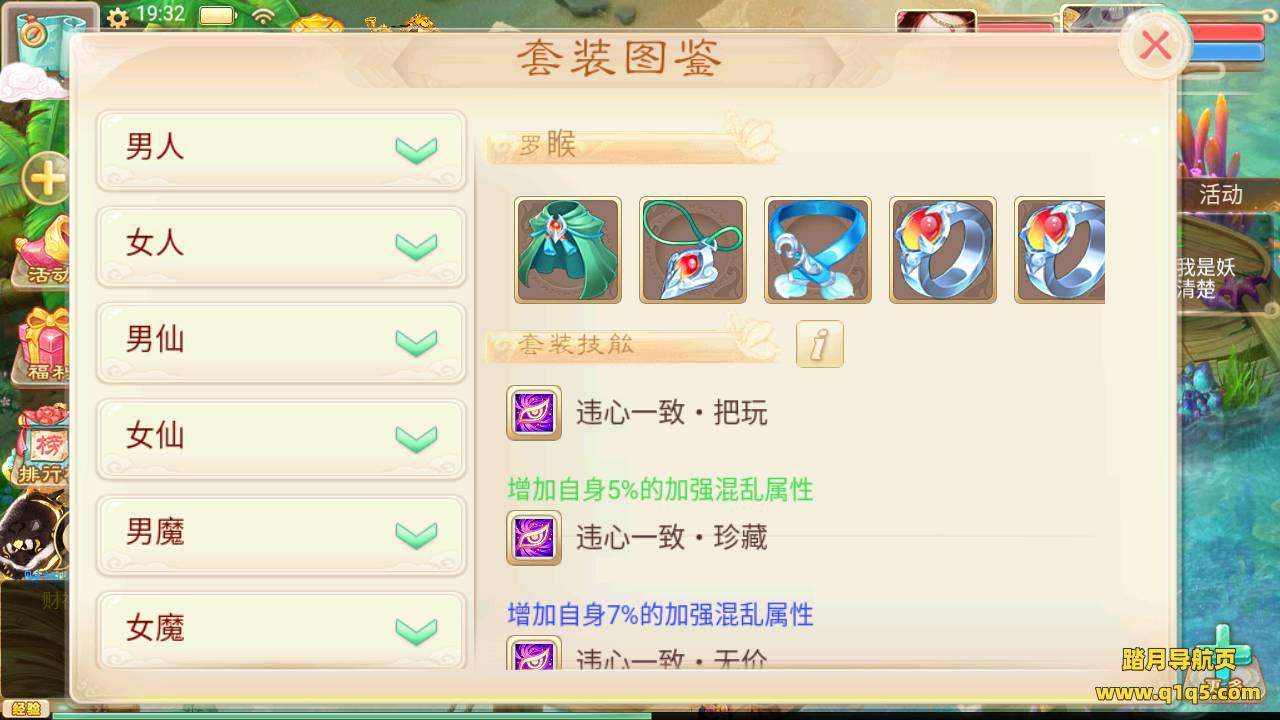Tap the yellow plus button at left
The height and width of the screenshot is (720, 1280).
click(44, 180)
